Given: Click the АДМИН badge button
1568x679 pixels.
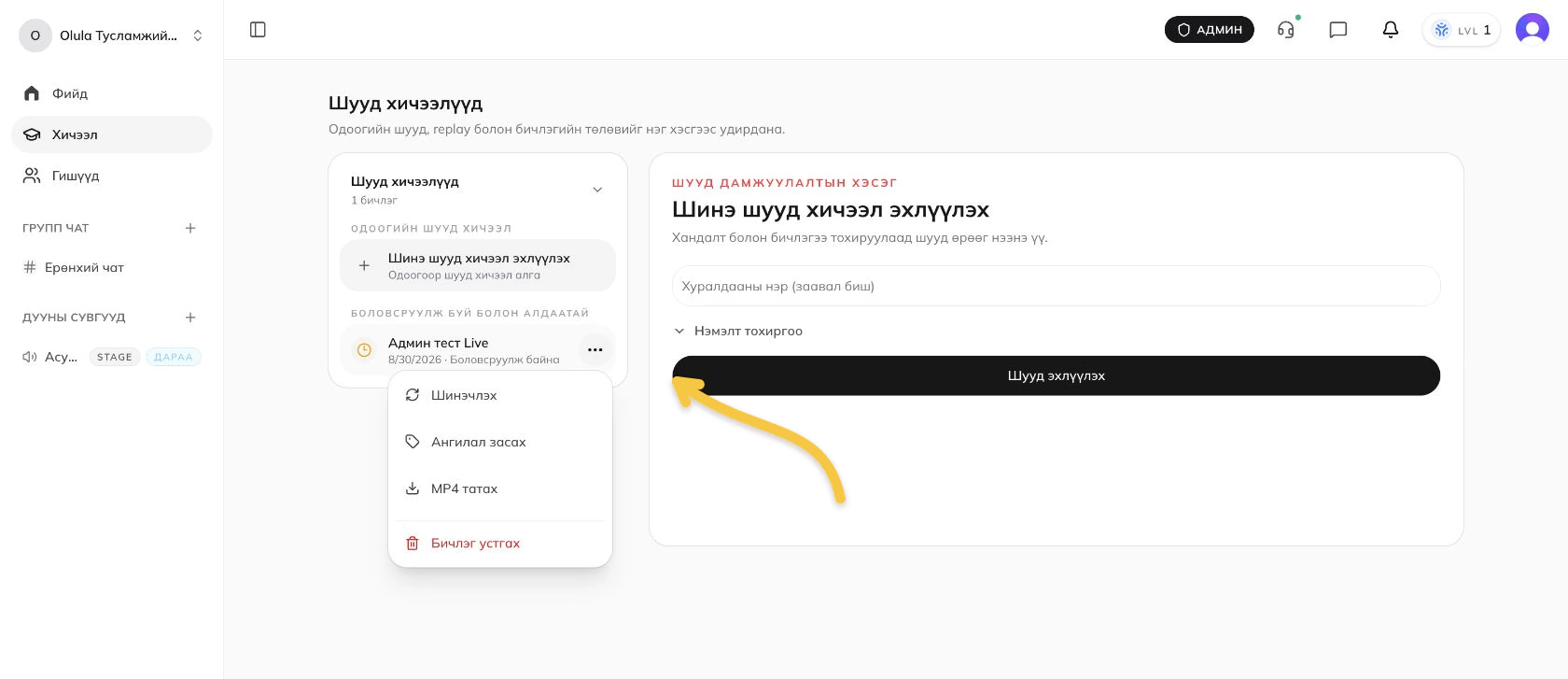Looking at the screenshot, I should tap(1210, 30).
